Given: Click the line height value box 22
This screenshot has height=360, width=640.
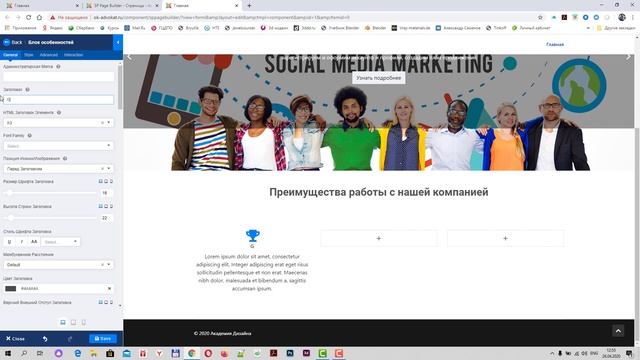Looking at the screenshot, I should [106, 218].
